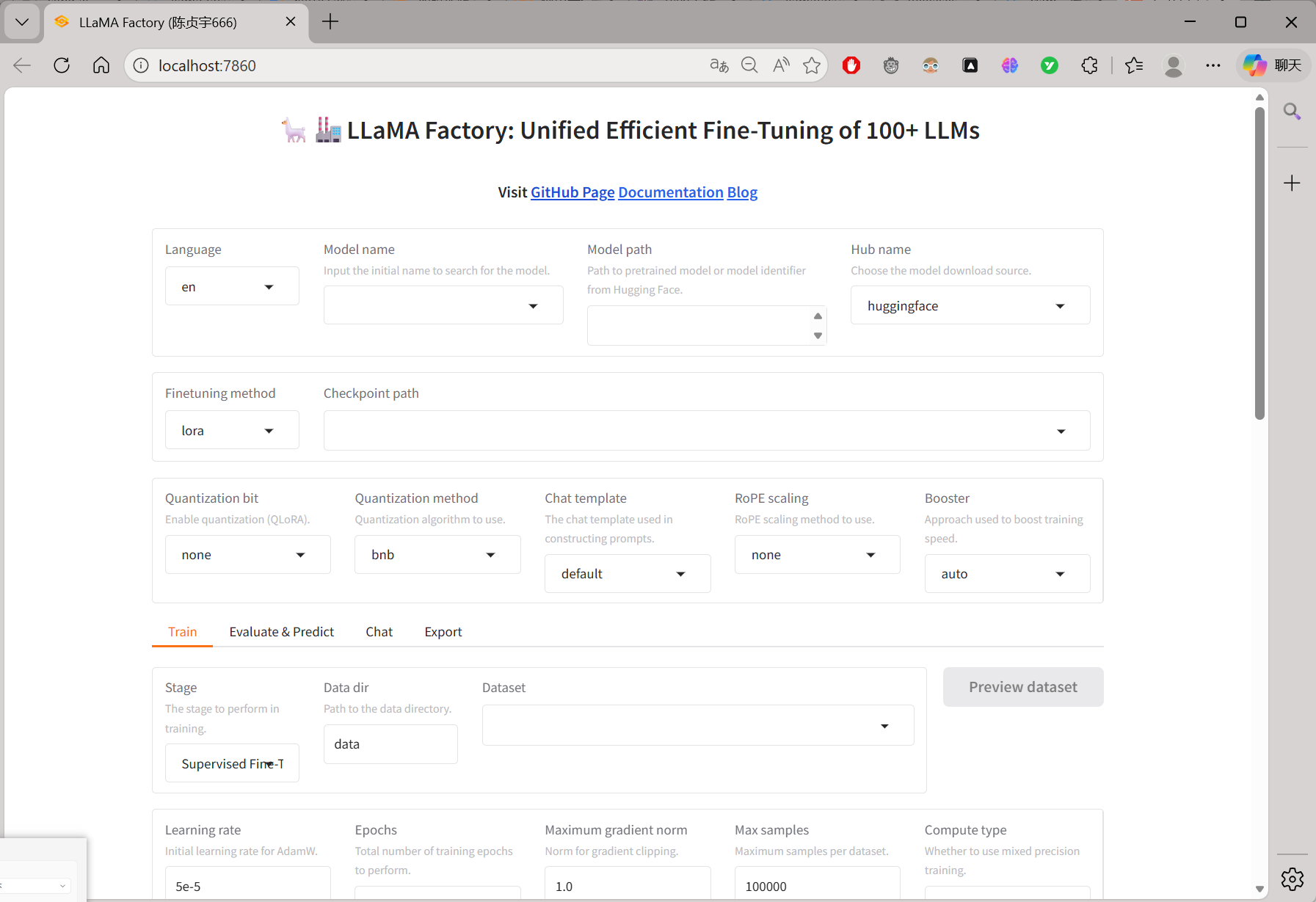Click the Preview dataset button

[1023, 687]
